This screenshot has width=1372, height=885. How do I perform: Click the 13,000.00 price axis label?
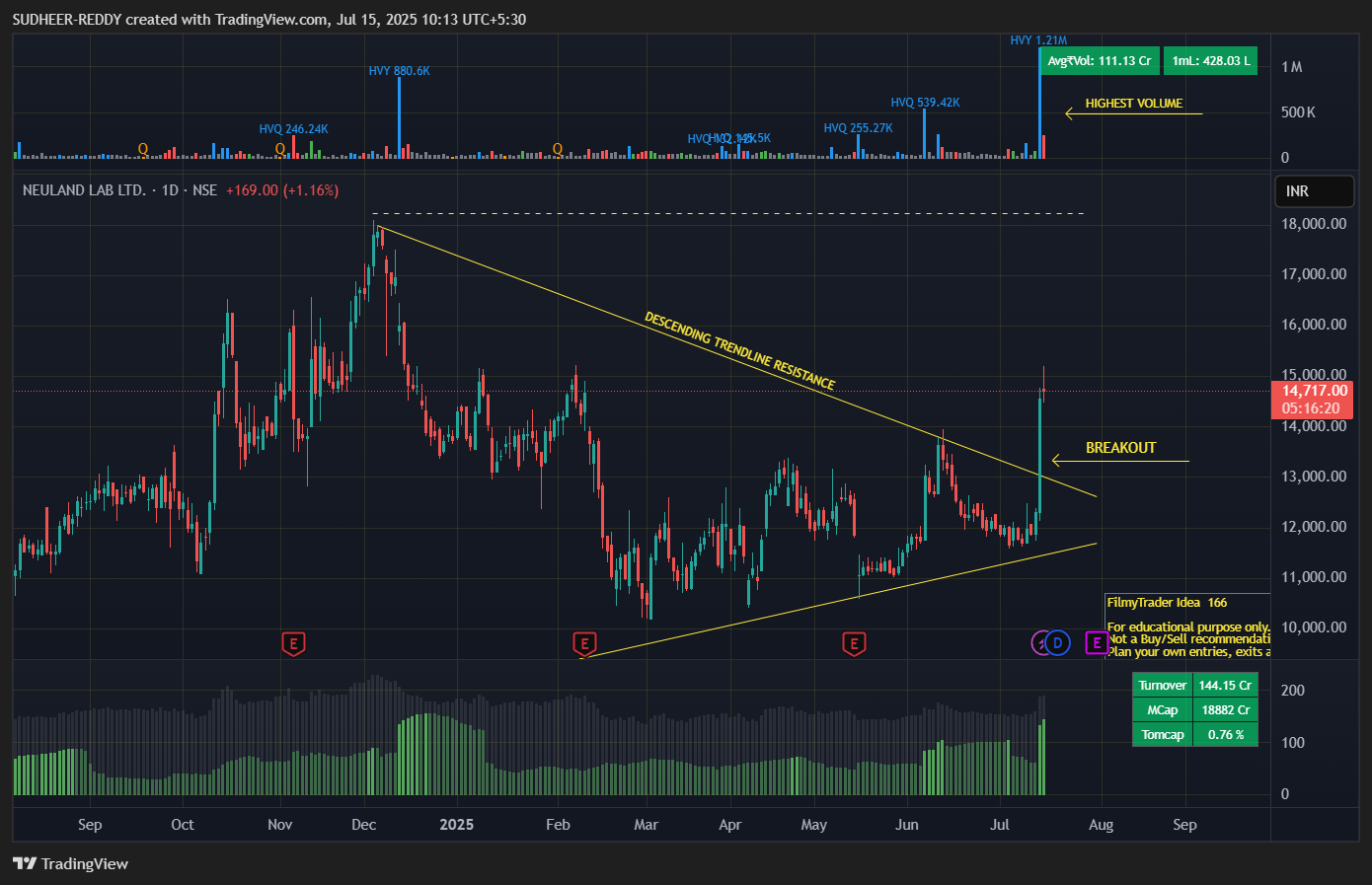coord(1314,477)
